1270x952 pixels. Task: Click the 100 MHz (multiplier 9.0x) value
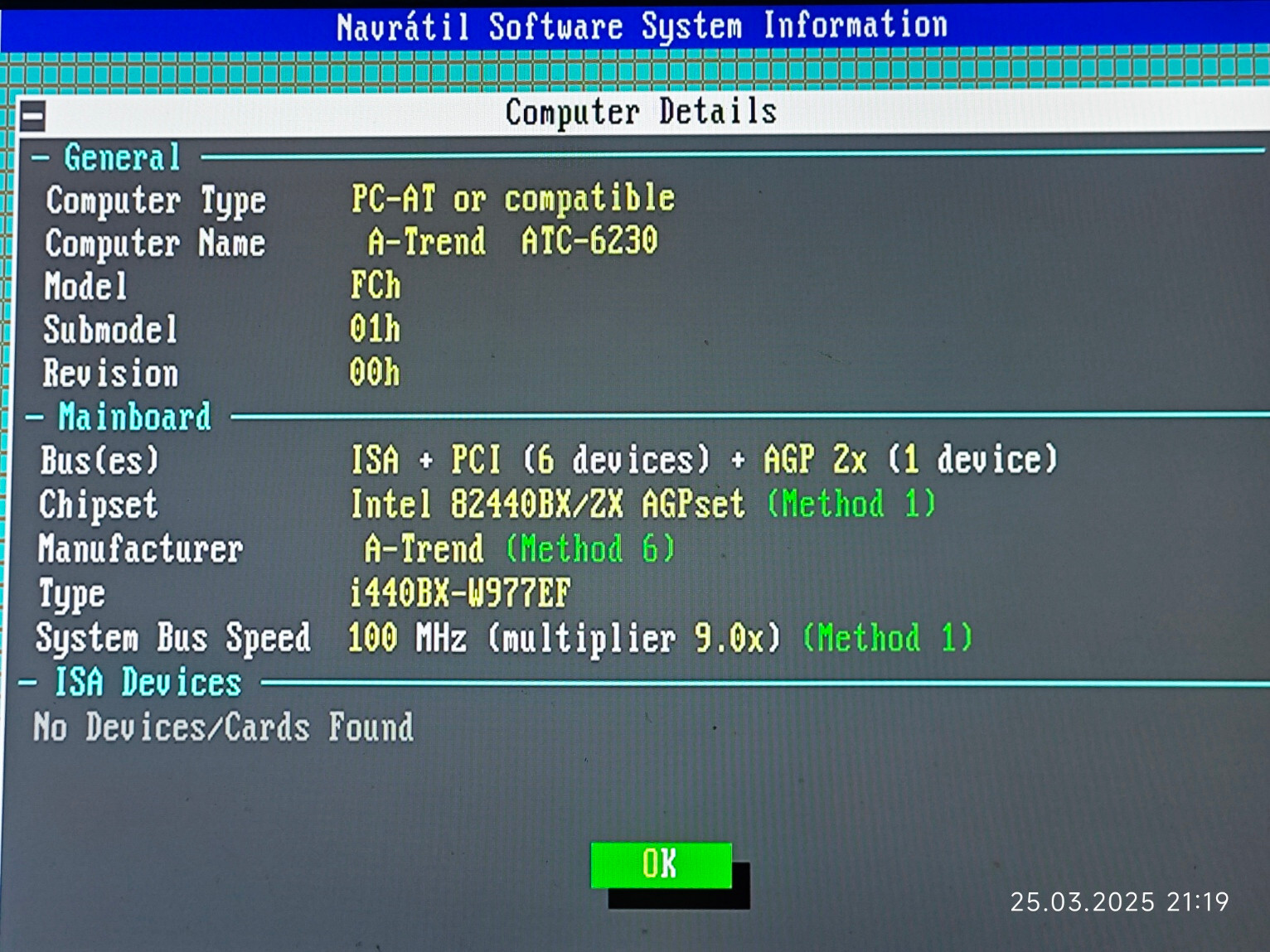565,638
